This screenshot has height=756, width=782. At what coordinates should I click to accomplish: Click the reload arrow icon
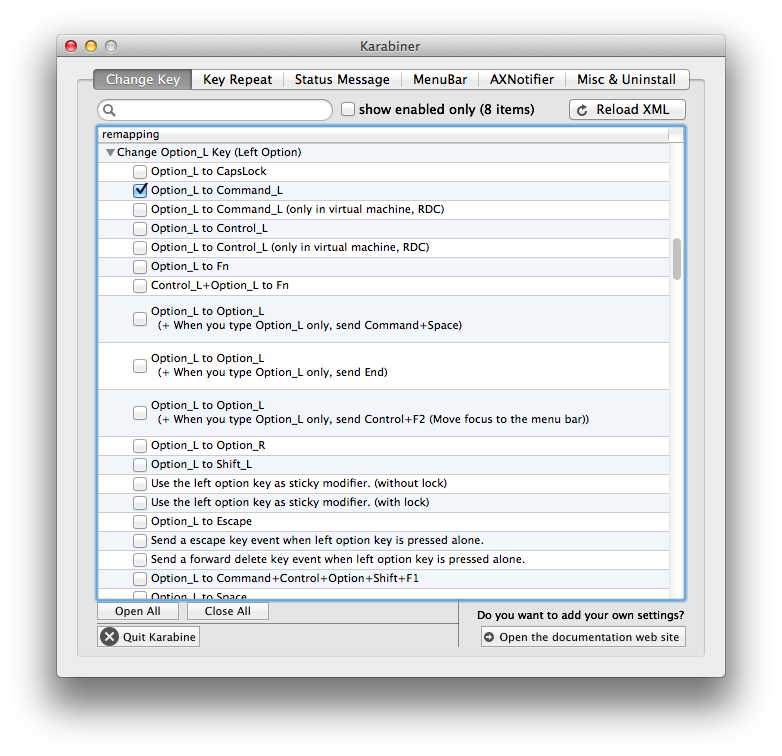pos(582,110)
